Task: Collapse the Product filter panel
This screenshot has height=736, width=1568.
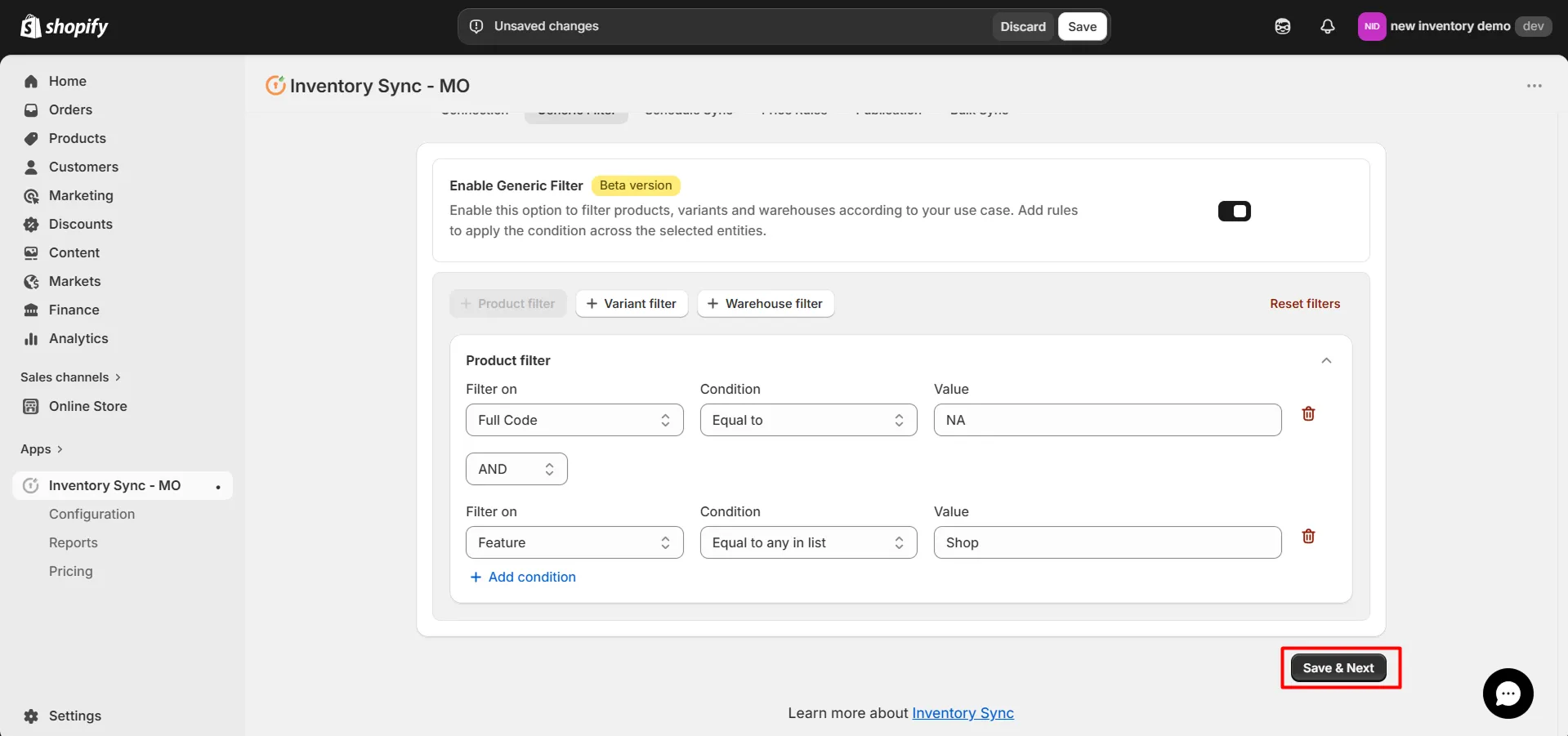Action: (x=1326, y=360)
